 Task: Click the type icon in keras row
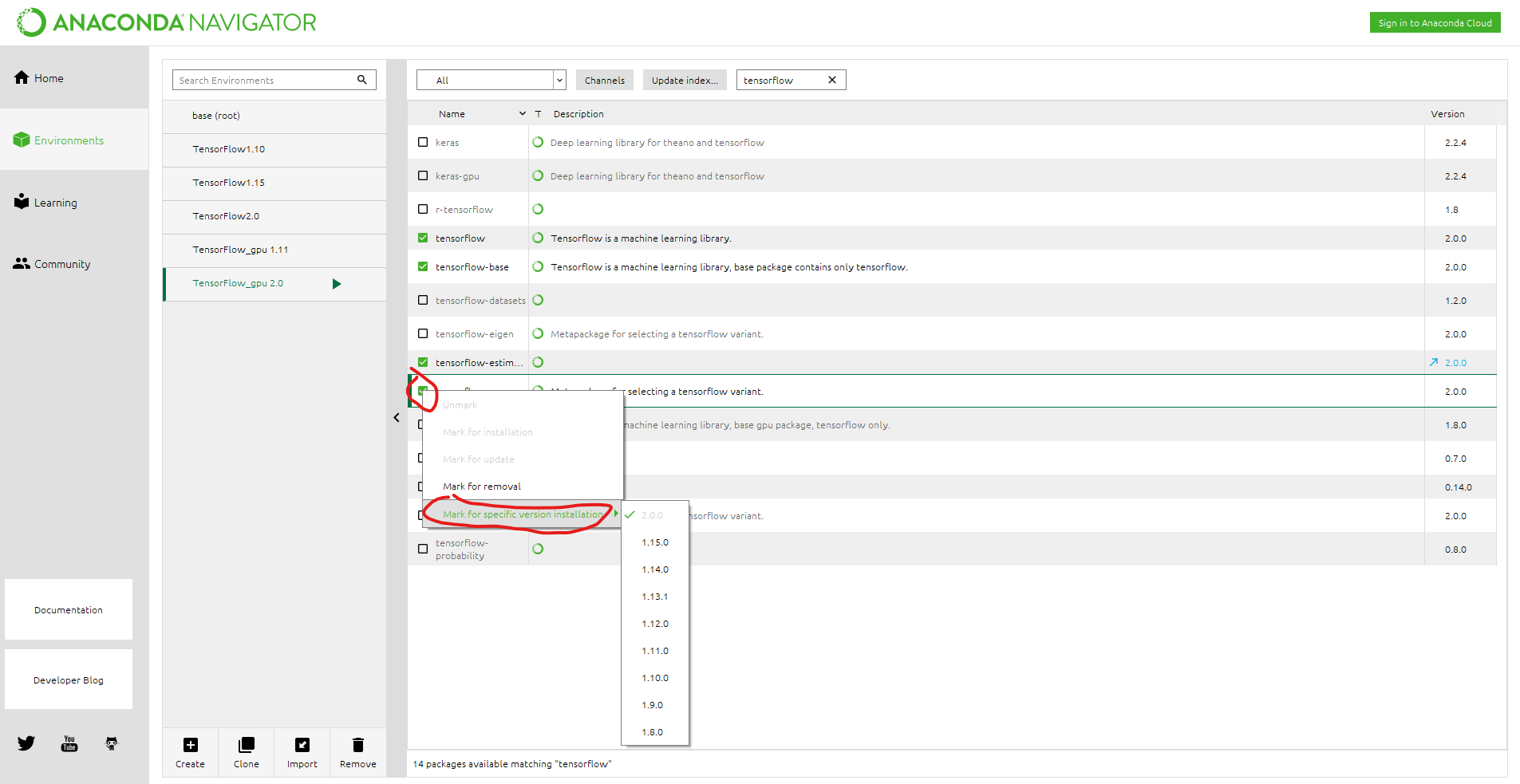[x=538, y=142]
